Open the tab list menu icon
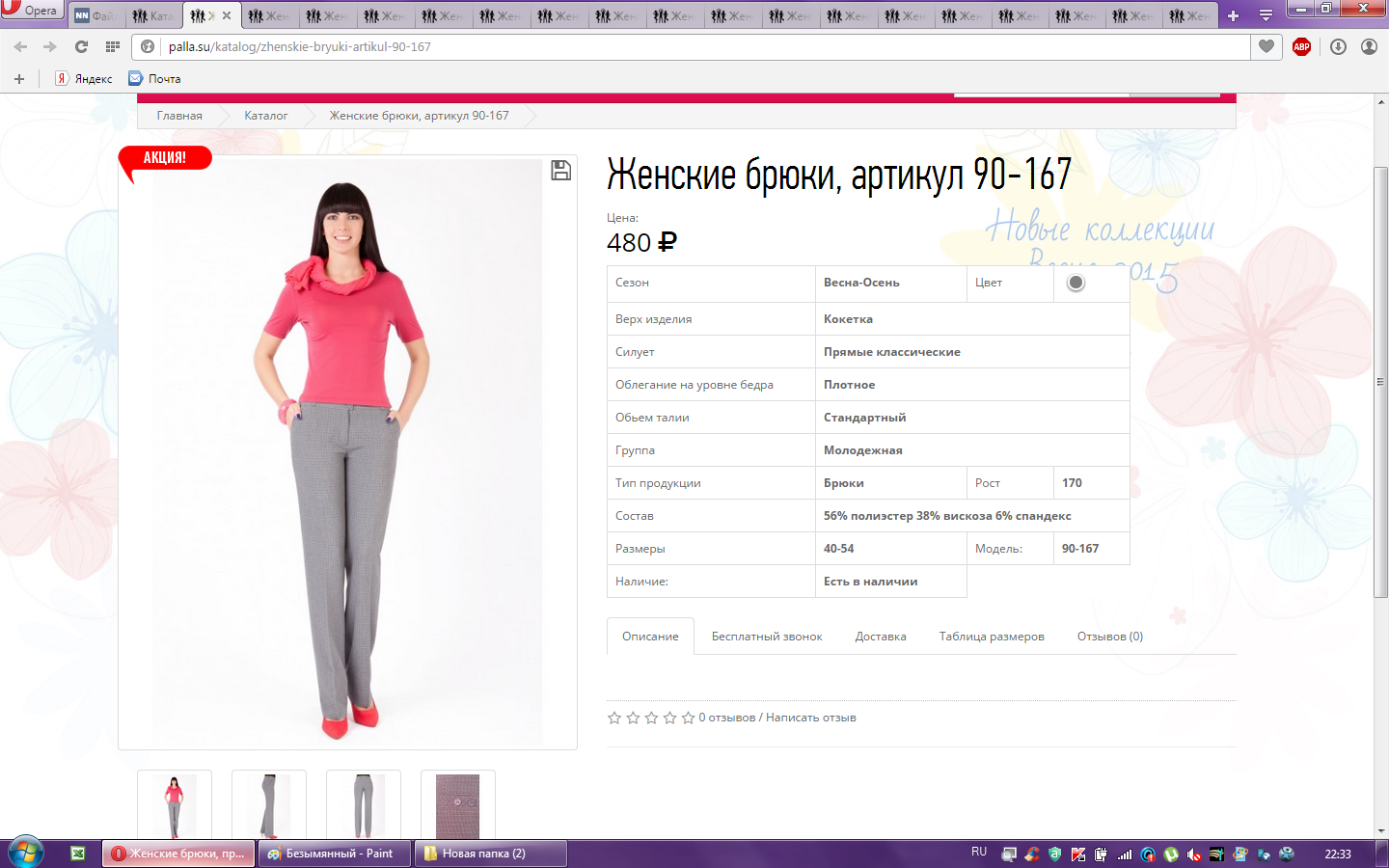Screen dimensions: 1389x868 (1266, 15)
